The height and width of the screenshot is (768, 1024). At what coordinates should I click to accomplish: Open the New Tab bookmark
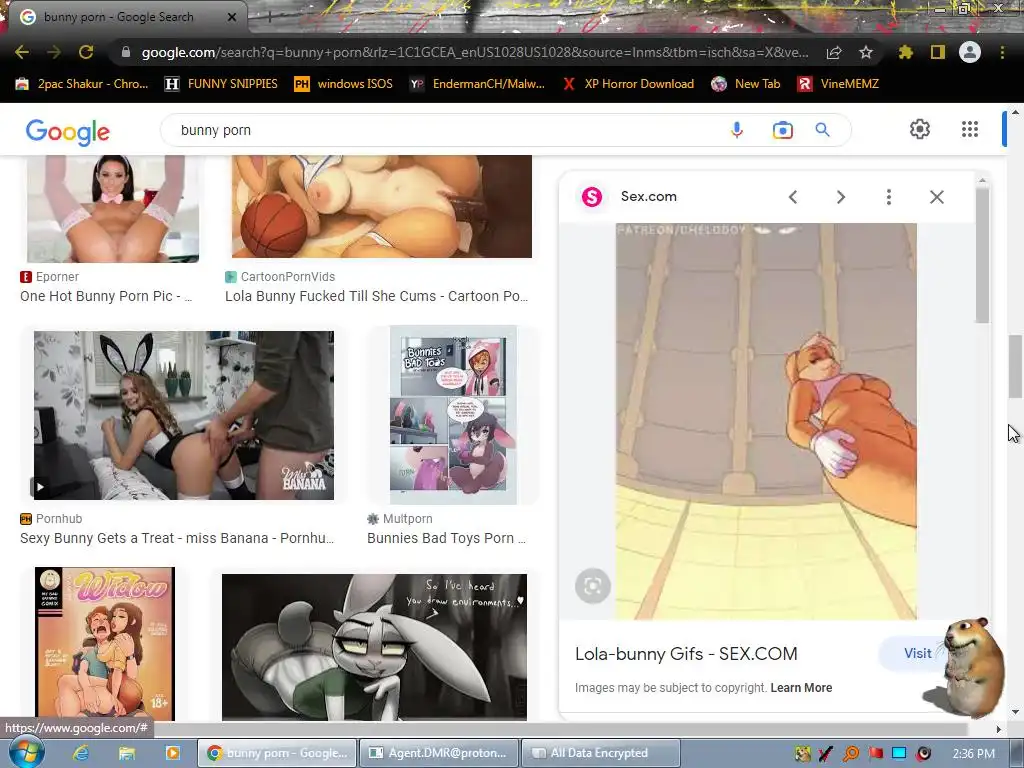click(x=746, y=84)
